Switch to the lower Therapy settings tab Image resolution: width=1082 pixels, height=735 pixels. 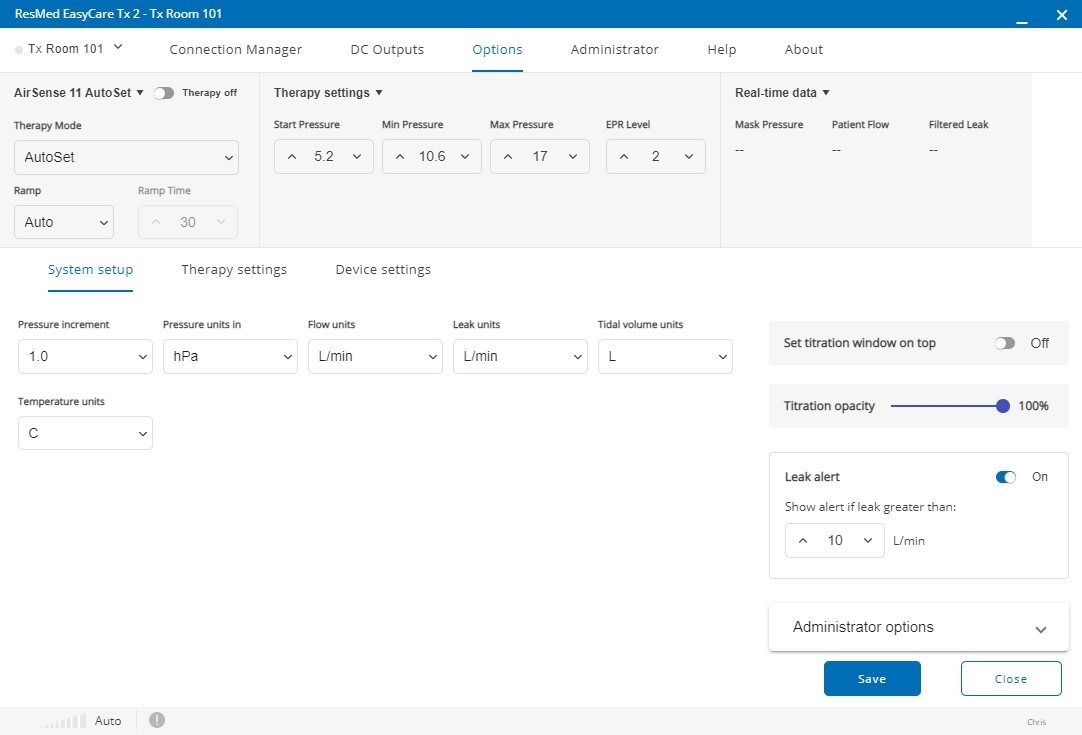coord(234,270)
